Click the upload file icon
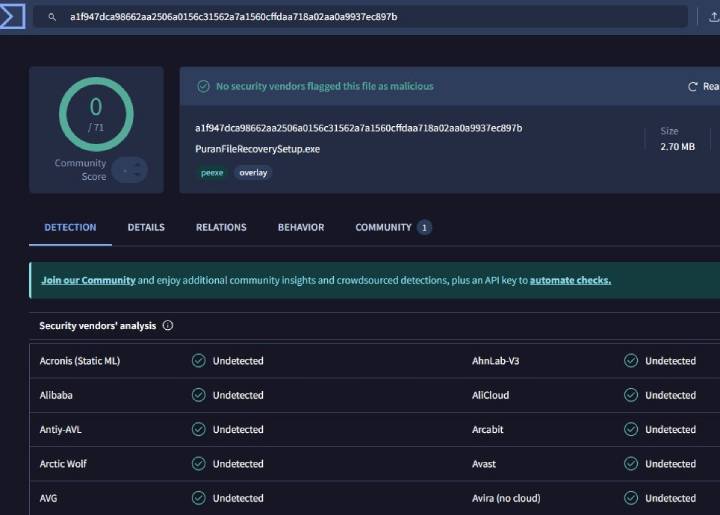The width and height of the screenshot is (720, 515). pos(713,17)
